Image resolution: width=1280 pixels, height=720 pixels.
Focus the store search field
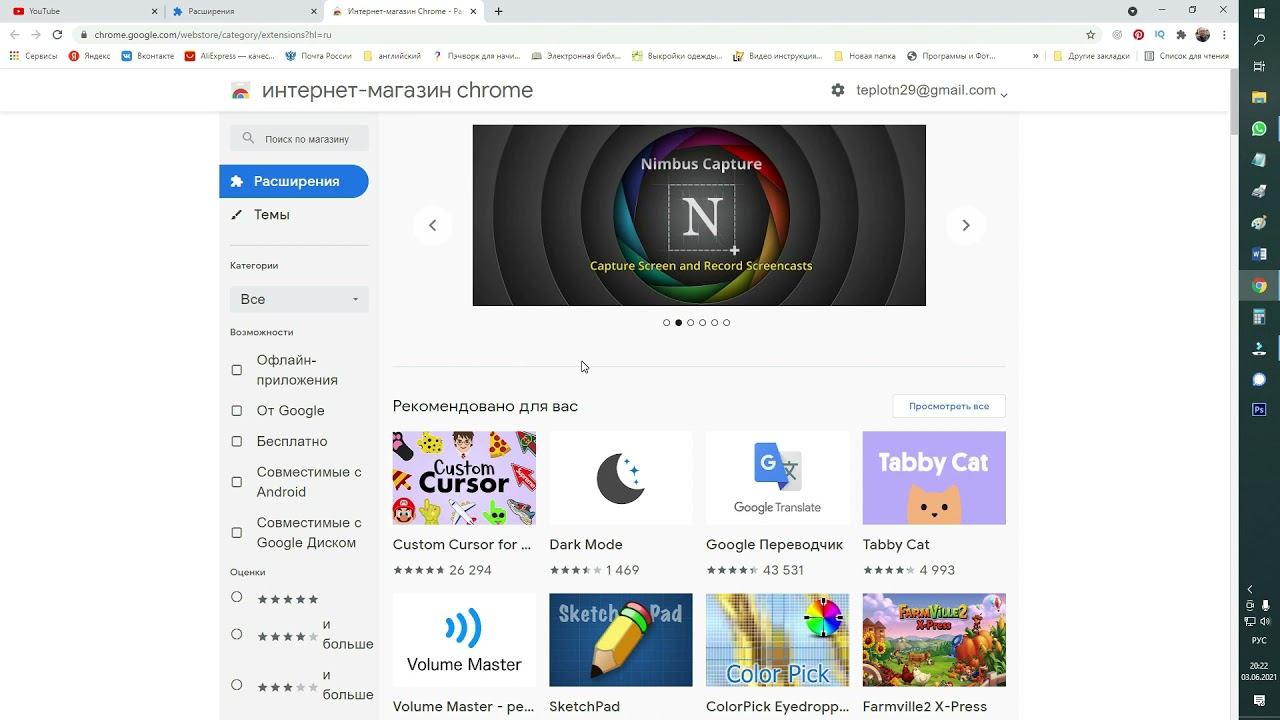(x=299, y=138)
